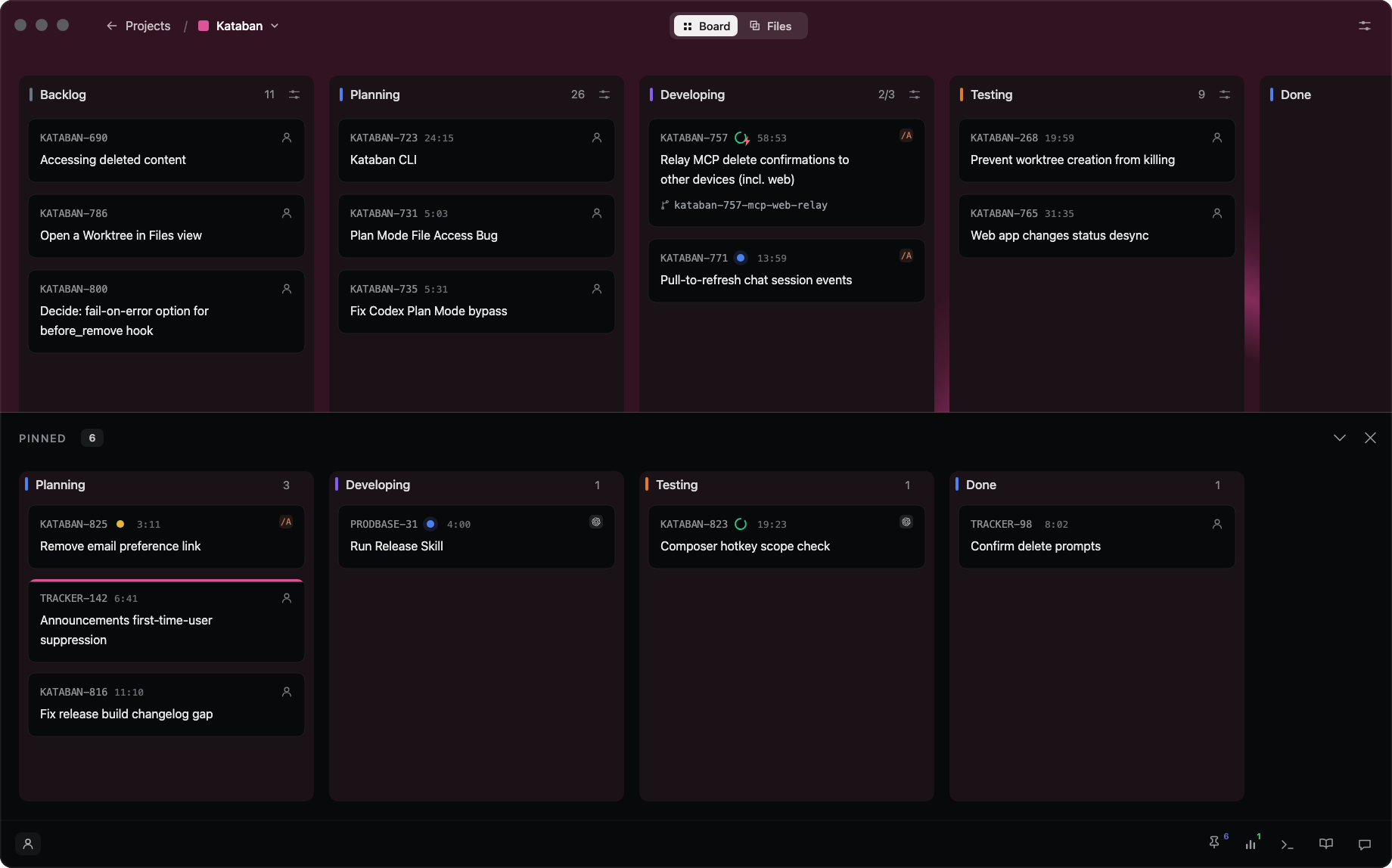Screen dimensions: 1392x868
Task: Click the agent icon on PRODBASE-31 card
Action: click(596, 522)
